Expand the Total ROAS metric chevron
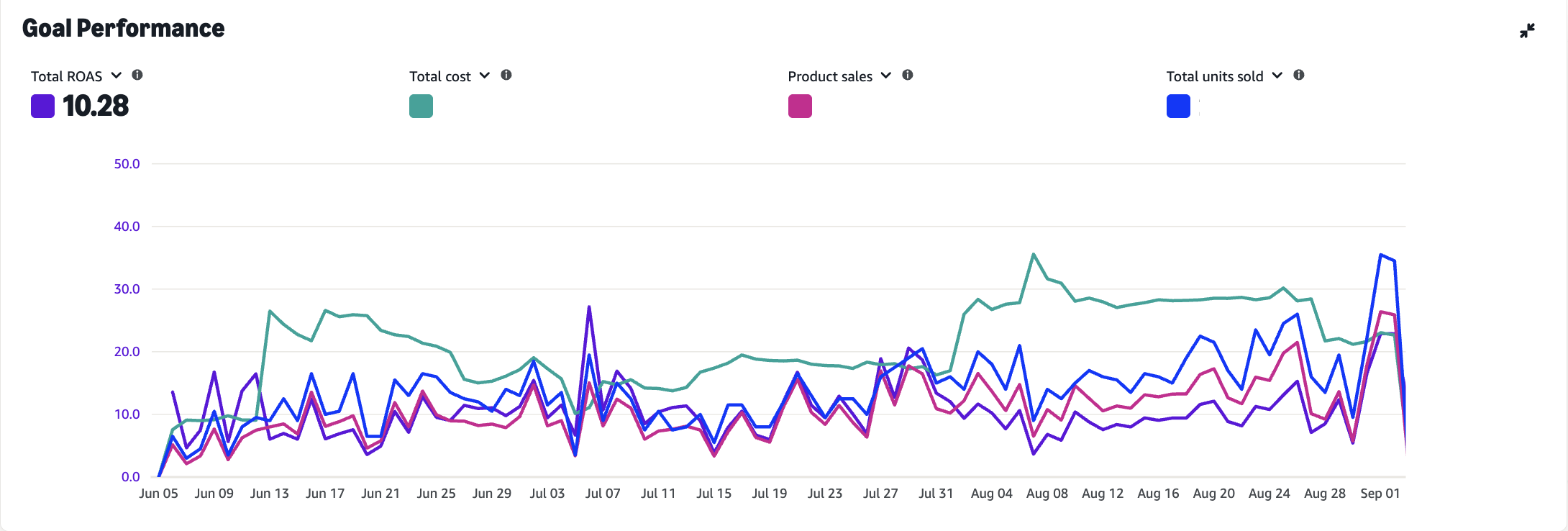1568x531 pixels. [x=117, y=76]
